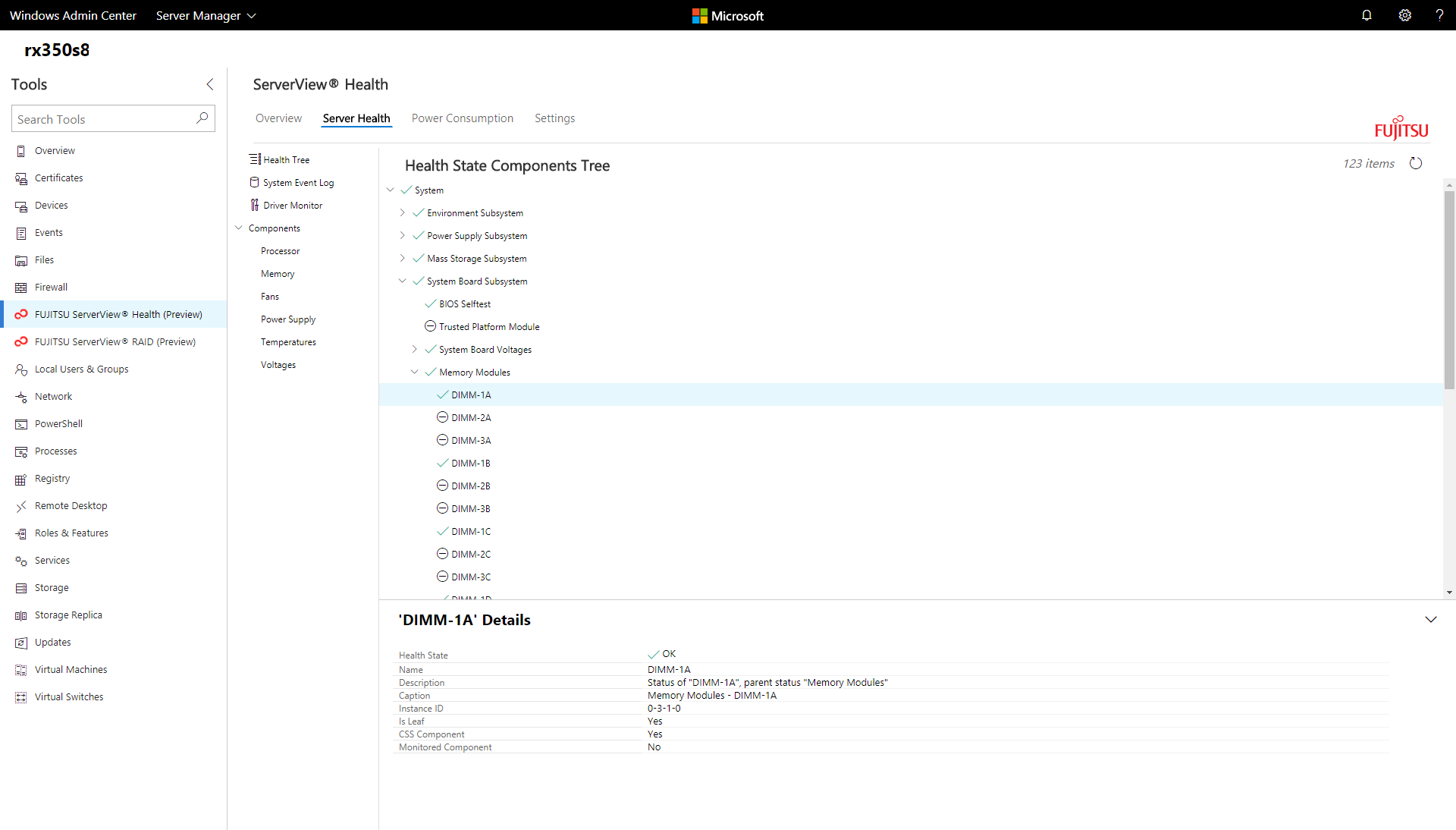The width and height of the screenshot is (1456, 830).
Task: Toggle DIMM-2C disabled status indicator
Action: tap(442, 553)
